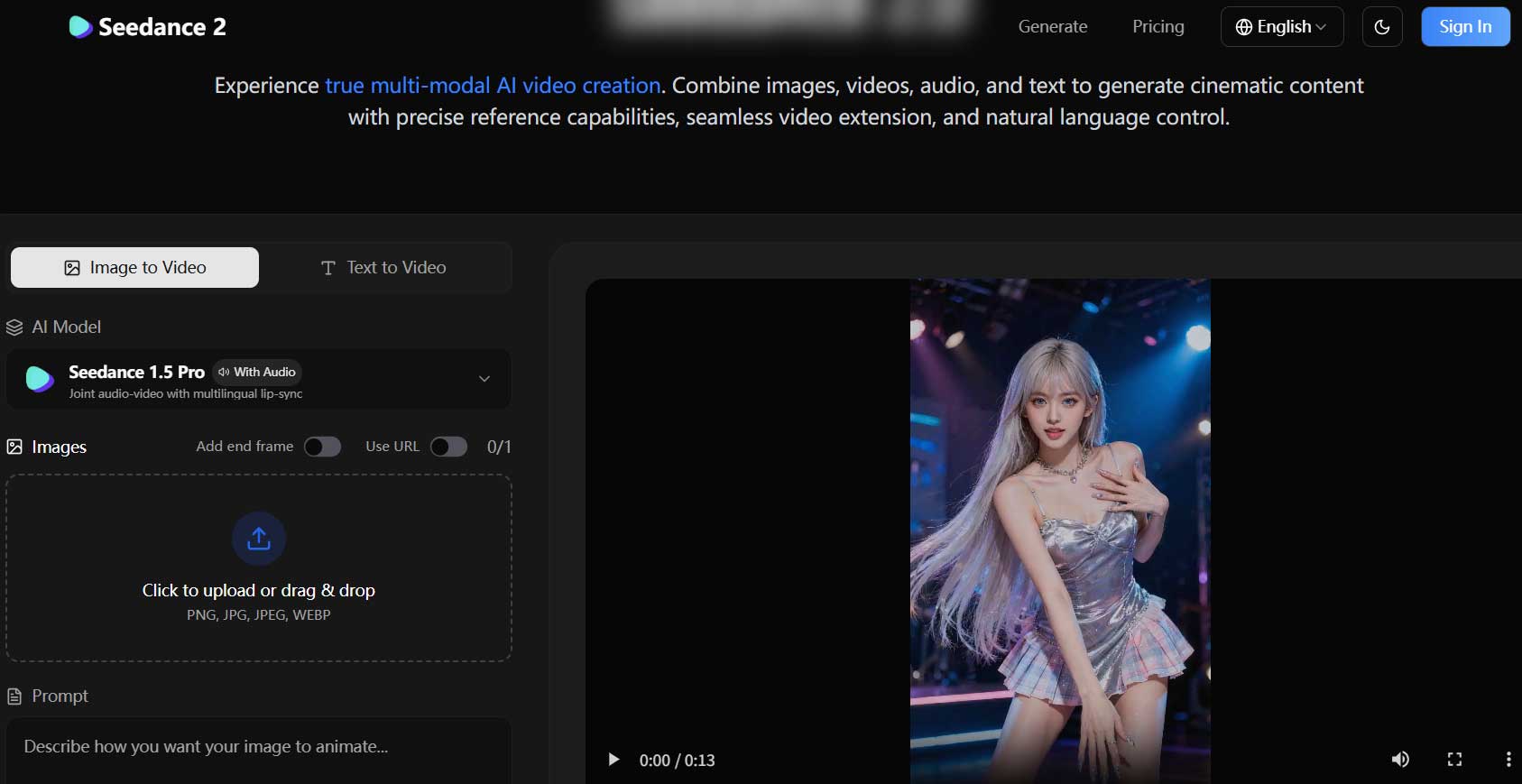Mute the video with the speaker icon
Viewport: 1522px width, 784px height.
point(1399,760)
